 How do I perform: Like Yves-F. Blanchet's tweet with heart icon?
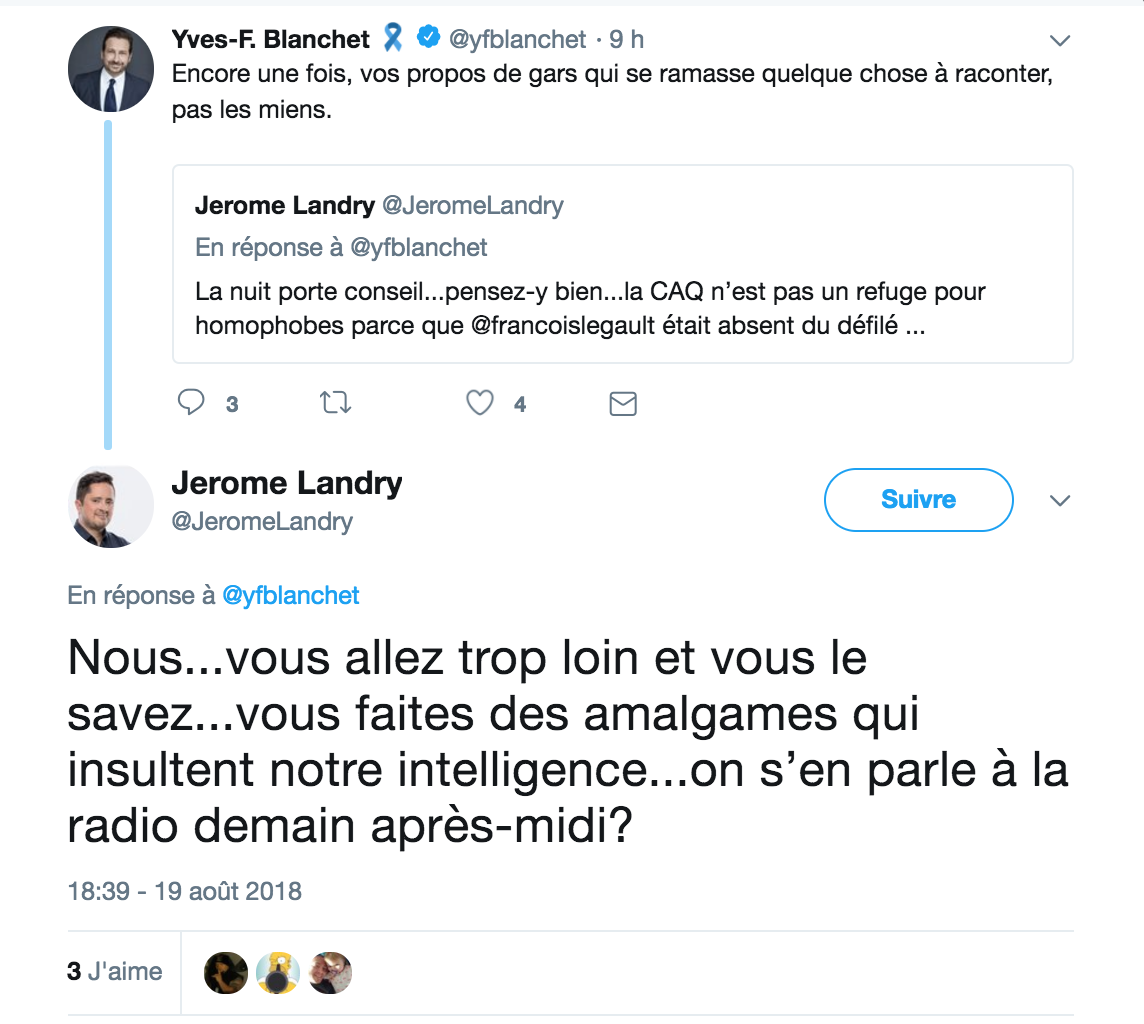[x=480, y=403]
